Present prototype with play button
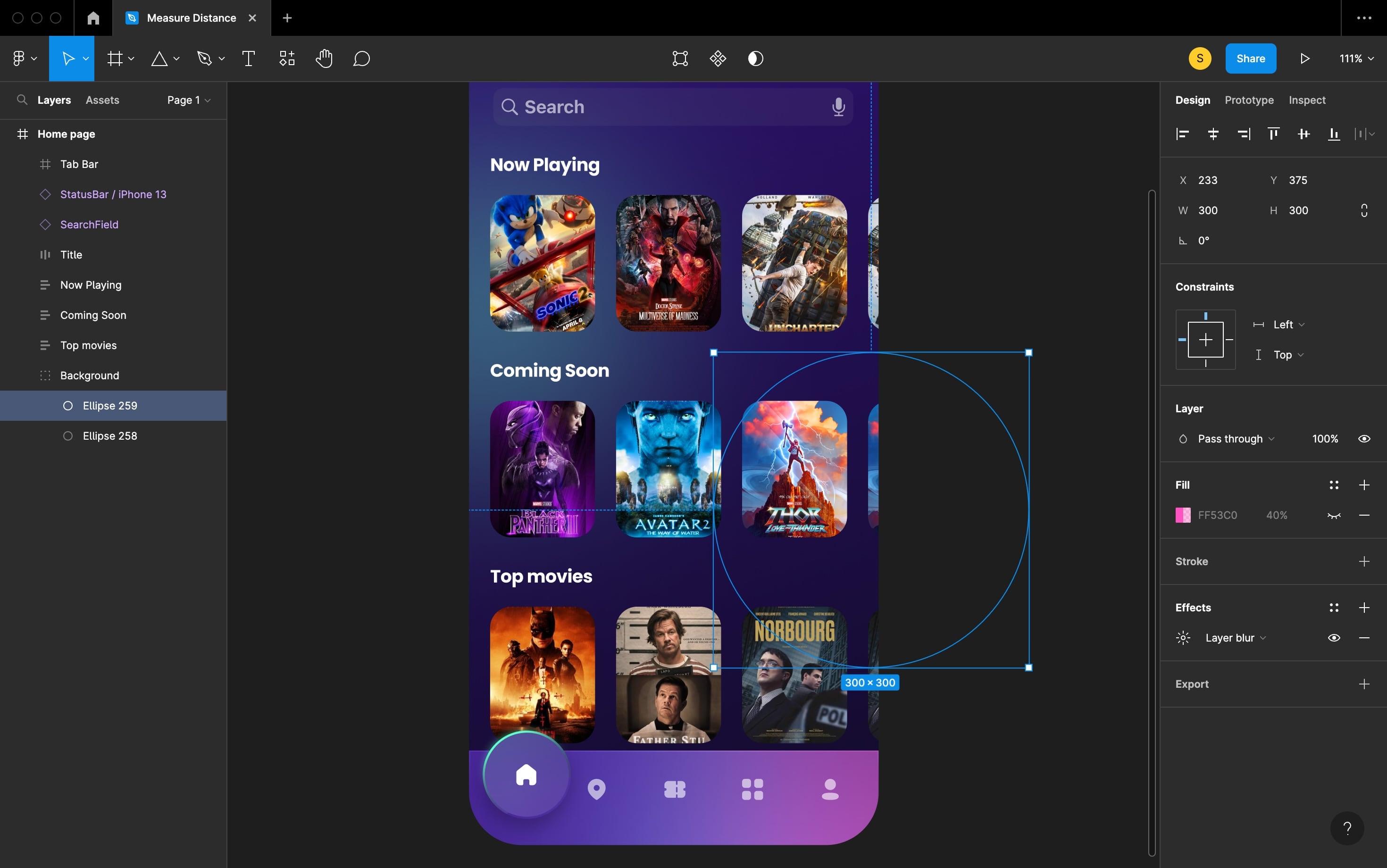1387x868 pixels. 1304,58
